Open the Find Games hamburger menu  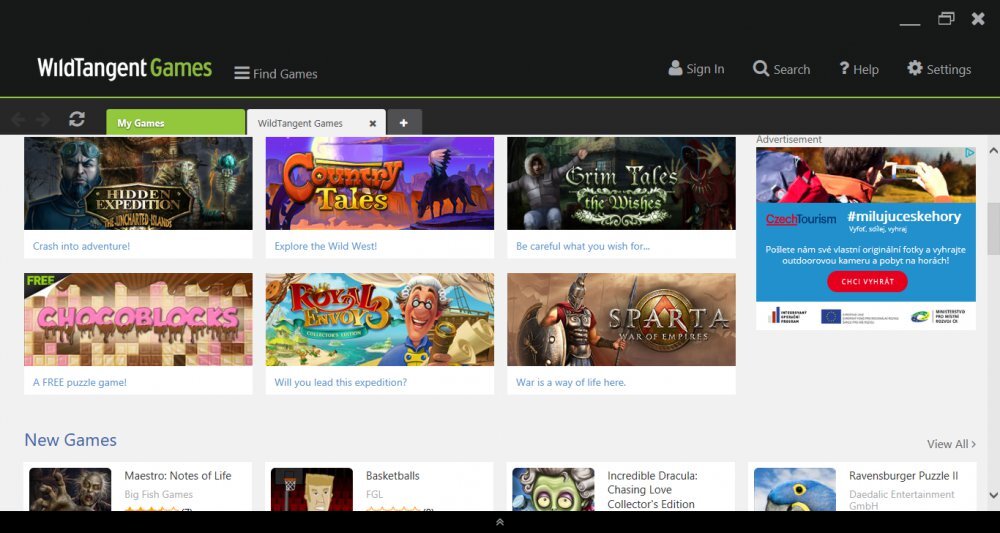(x=242, y=73)
